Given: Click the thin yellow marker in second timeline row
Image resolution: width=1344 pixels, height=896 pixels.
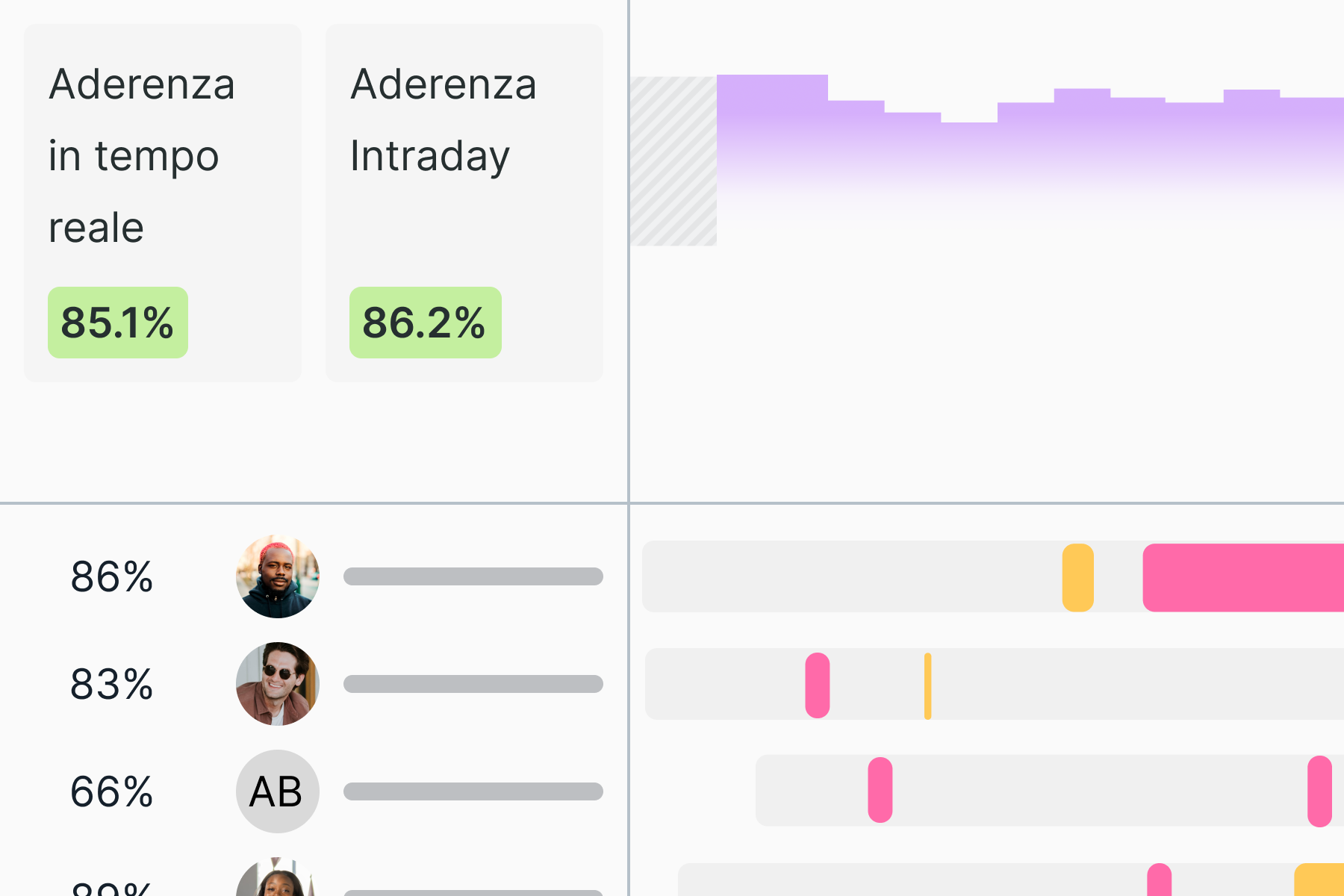Looking at the screenshot, I should pyautogui.click(x=927, y=686).
